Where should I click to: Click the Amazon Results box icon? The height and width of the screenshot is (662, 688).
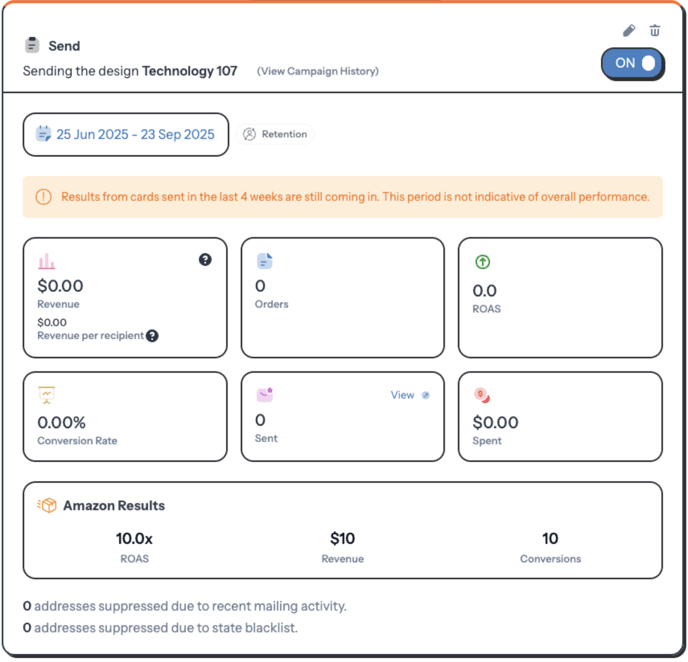tap(47, 506)
